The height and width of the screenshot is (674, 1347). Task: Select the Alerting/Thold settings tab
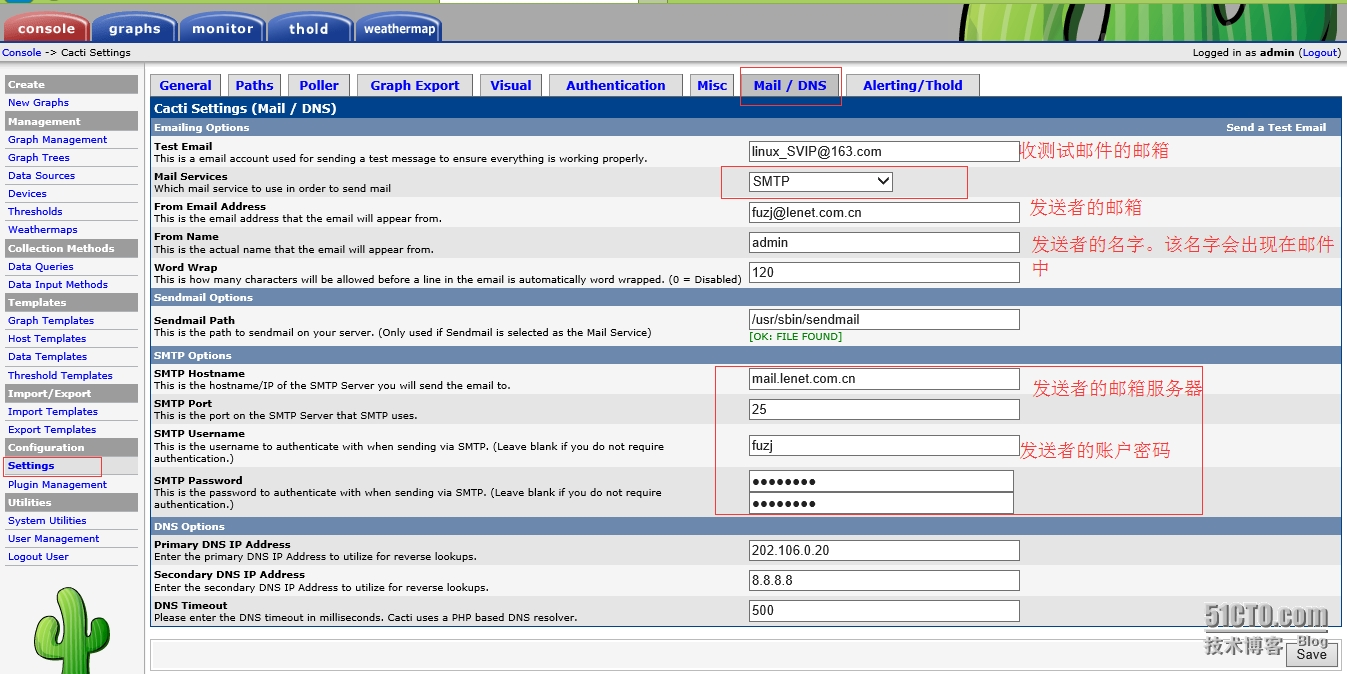[913, 85]
